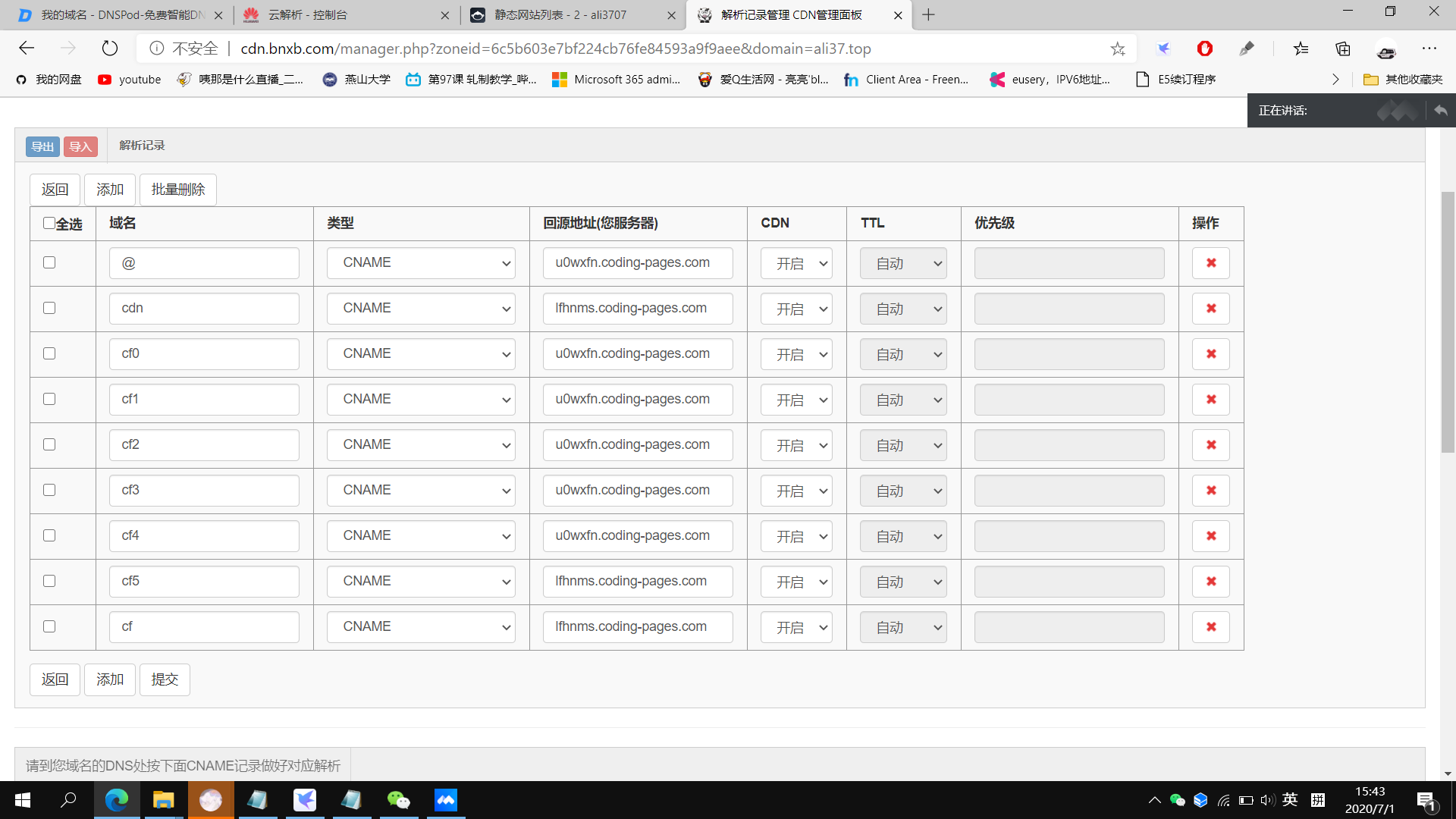Tick the checkbox for the cf5 row
Image resolution: width=1456 pixels, height=819 pixels.
49,581
